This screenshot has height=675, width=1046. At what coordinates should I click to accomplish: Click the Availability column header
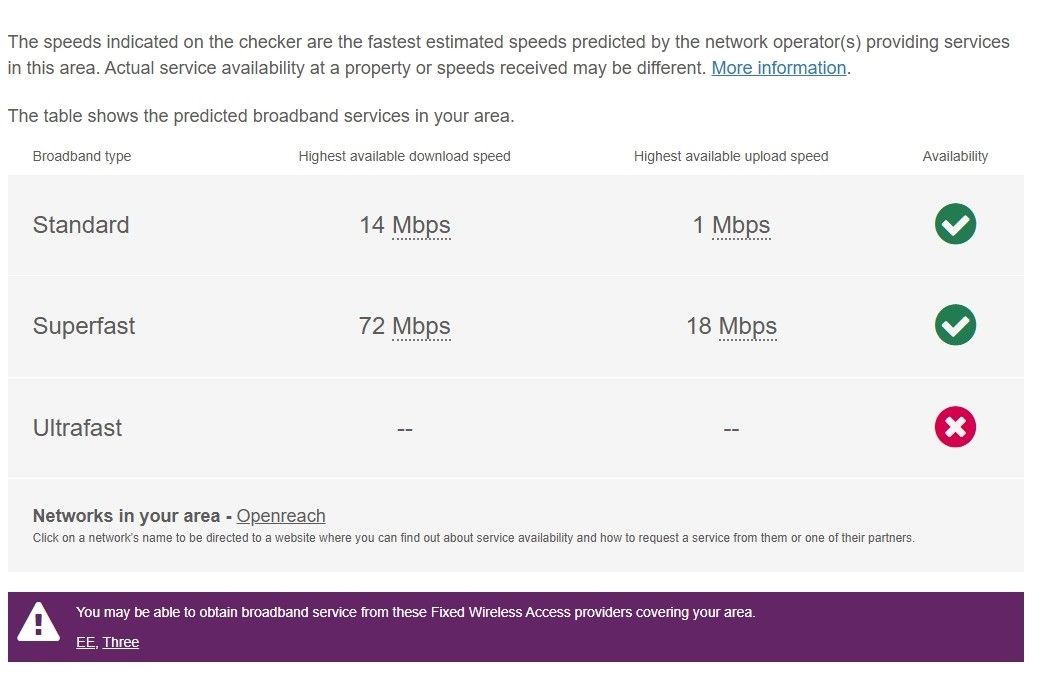point(955,156)
